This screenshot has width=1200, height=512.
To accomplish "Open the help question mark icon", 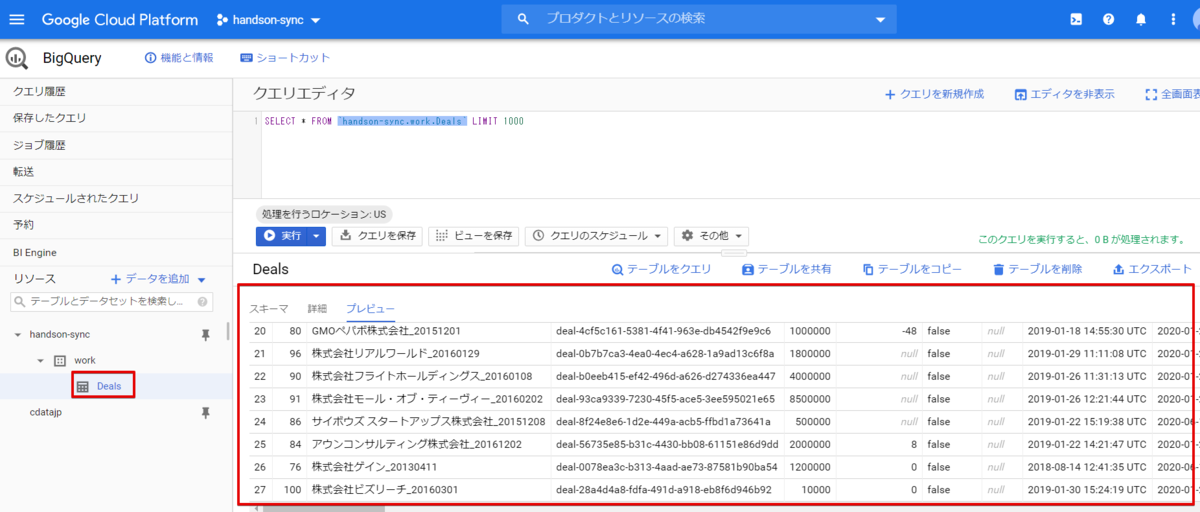I will pos(1108,19).
